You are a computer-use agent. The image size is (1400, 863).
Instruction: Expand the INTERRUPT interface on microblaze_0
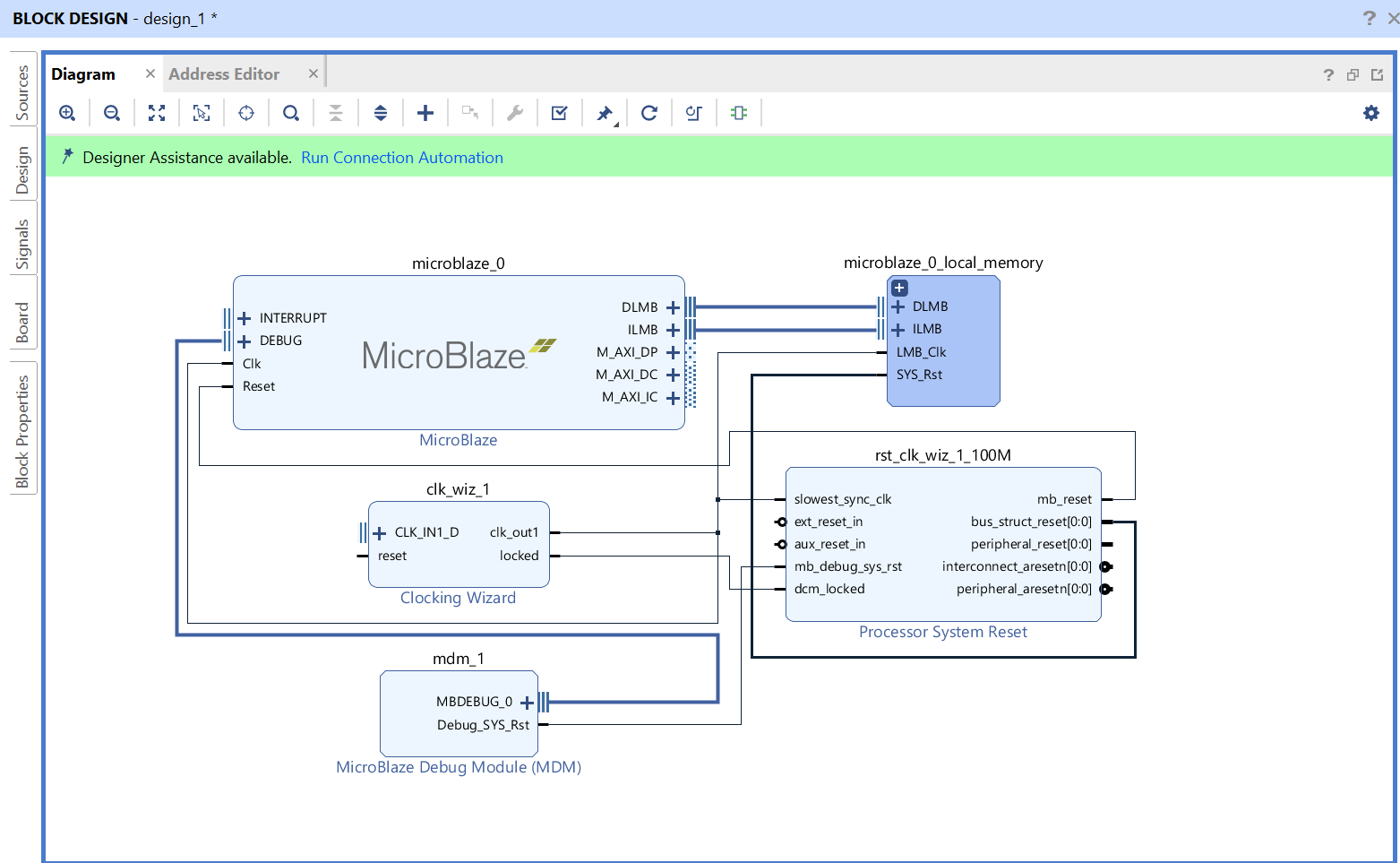[244, 318]
